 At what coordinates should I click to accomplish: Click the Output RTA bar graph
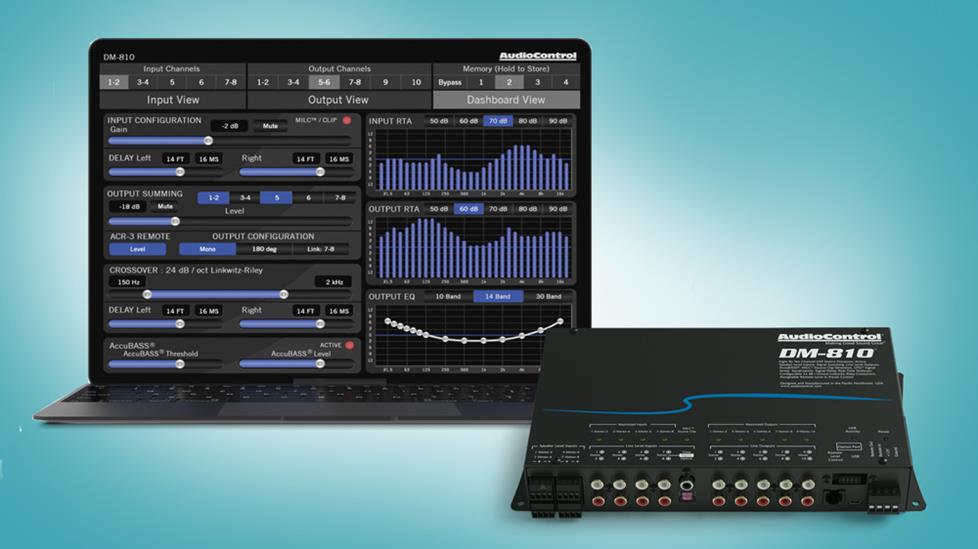coord(474,249)
